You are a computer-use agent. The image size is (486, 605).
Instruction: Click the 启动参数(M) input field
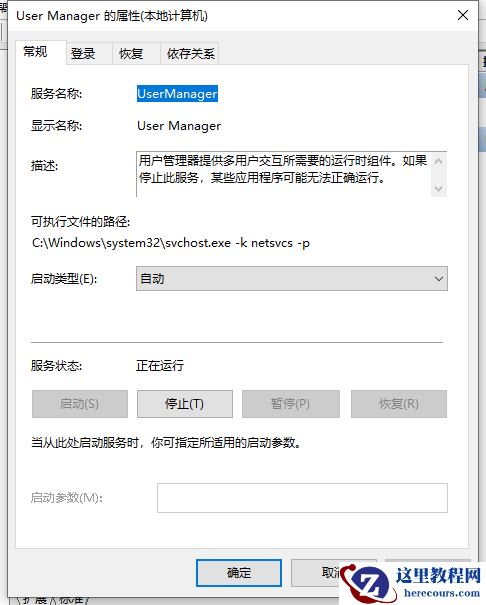[x=302, y=498]
